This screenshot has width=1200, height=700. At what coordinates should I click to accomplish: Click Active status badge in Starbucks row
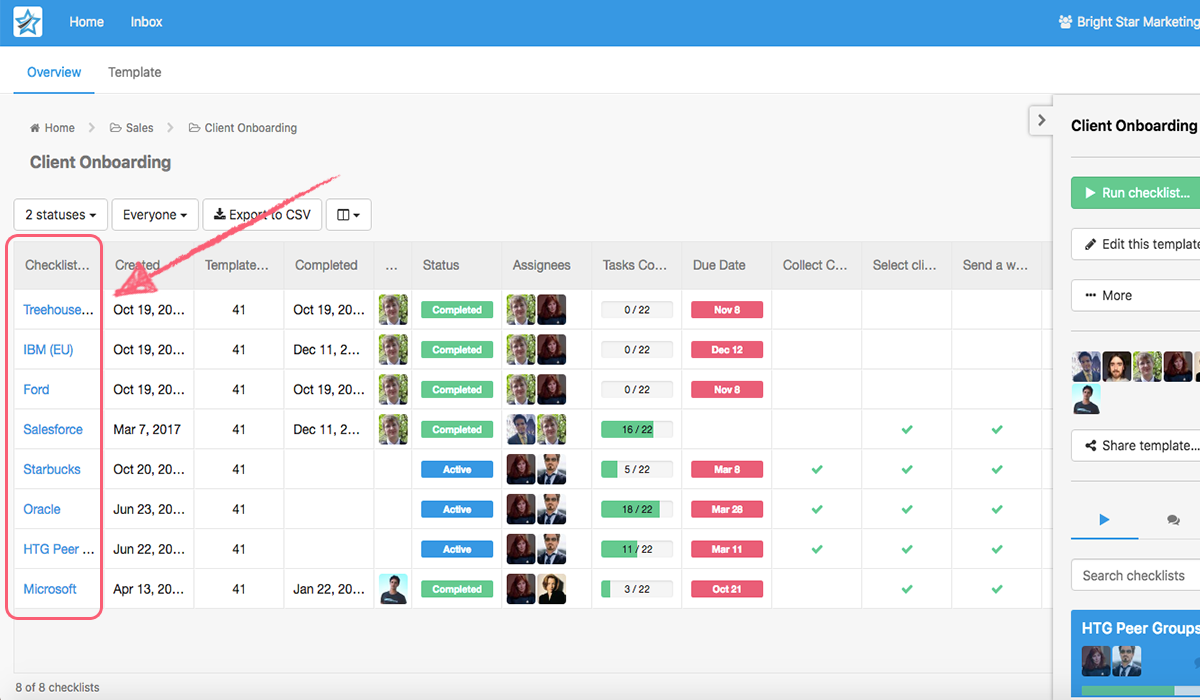point(457,470)
